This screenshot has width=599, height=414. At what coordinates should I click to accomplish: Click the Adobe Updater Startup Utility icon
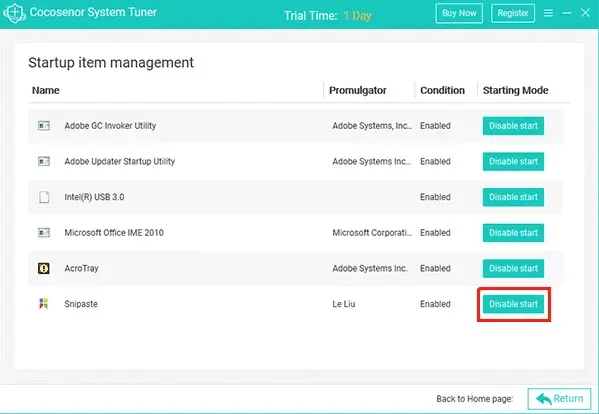[x=44, y=161]
